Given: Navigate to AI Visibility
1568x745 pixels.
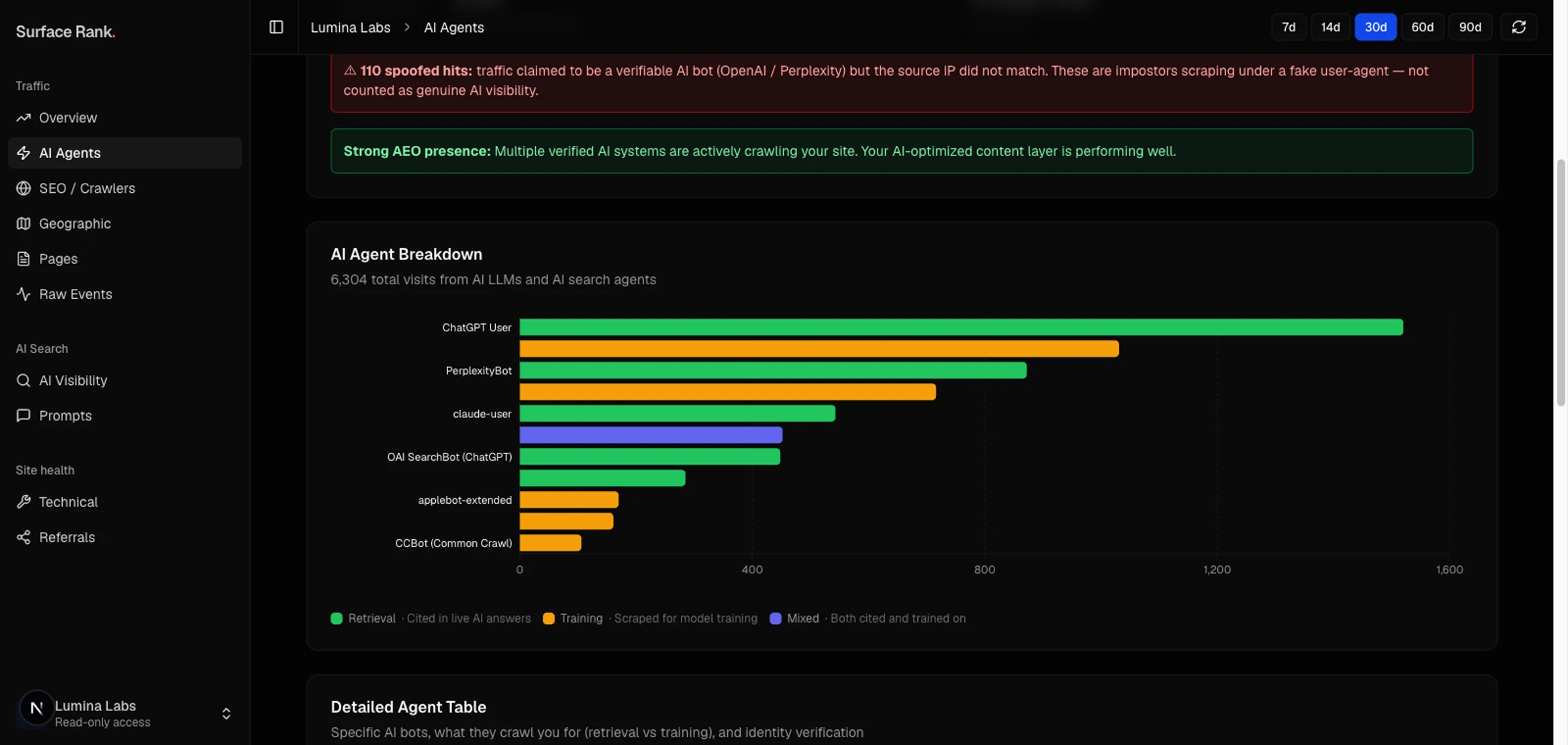Looking at the screenshot, I should point(125,380).
